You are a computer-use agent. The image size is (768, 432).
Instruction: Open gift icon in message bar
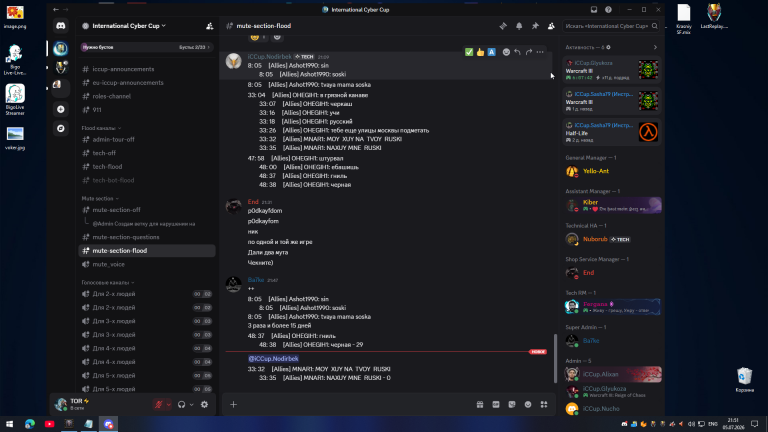(x=480, y=405)
